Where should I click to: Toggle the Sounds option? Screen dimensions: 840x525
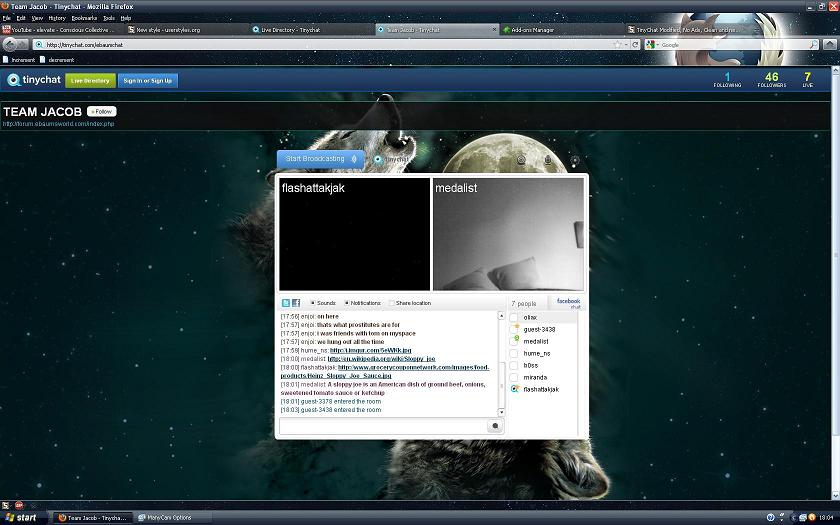click(x=322, y=303)
